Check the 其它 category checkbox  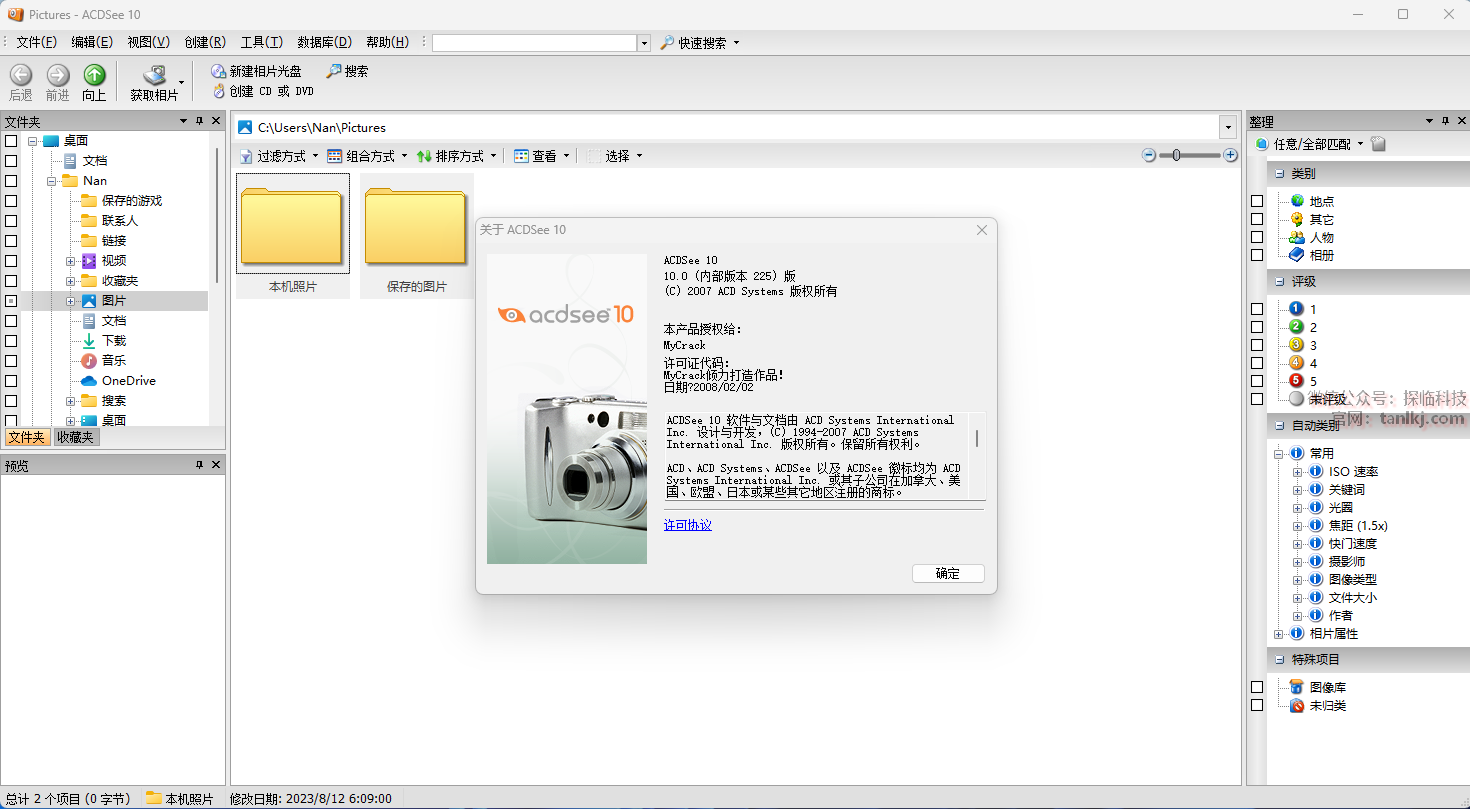[1257, 219]
